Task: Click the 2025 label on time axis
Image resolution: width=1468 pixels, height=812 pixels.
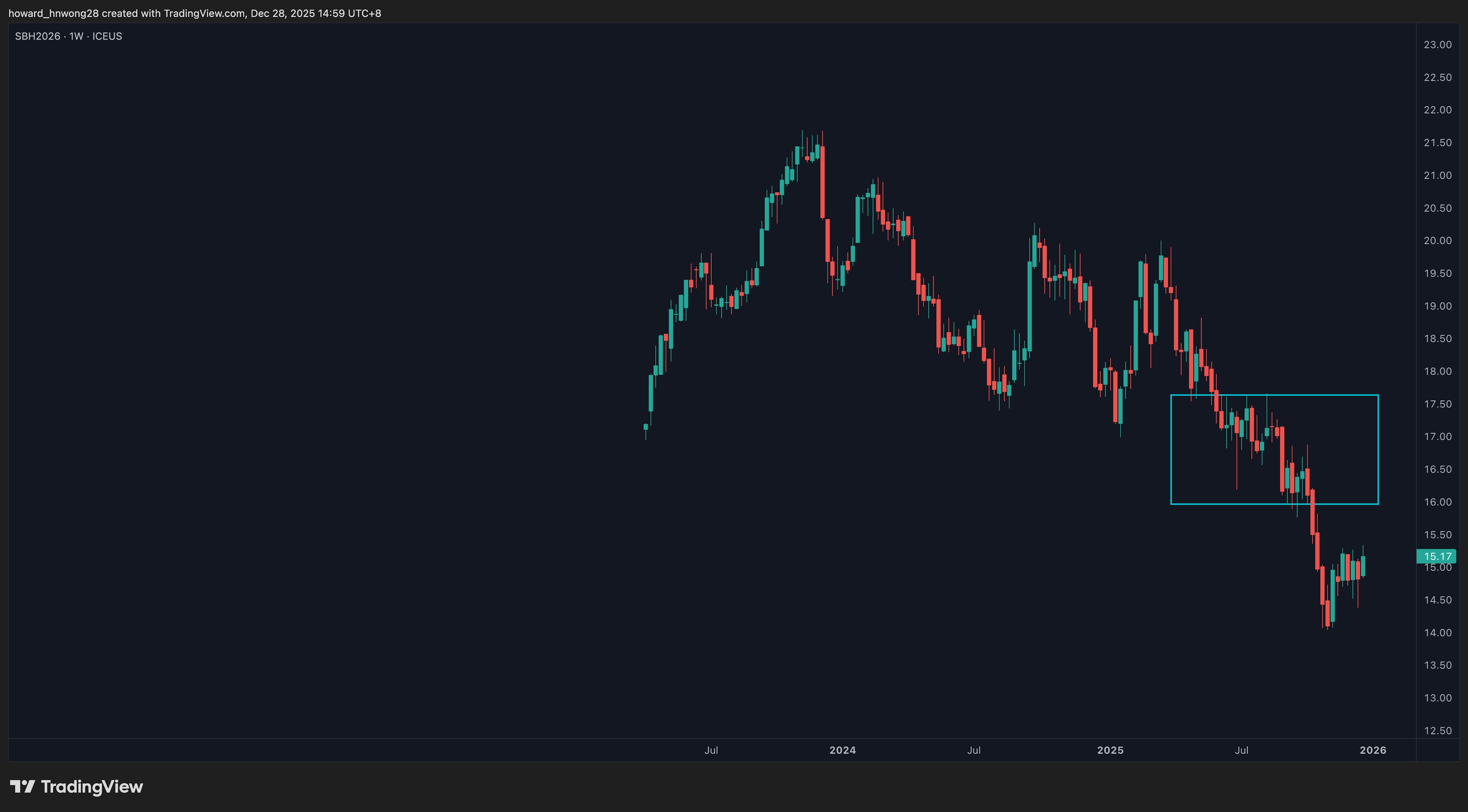Action: click(x=1110, y=750)
